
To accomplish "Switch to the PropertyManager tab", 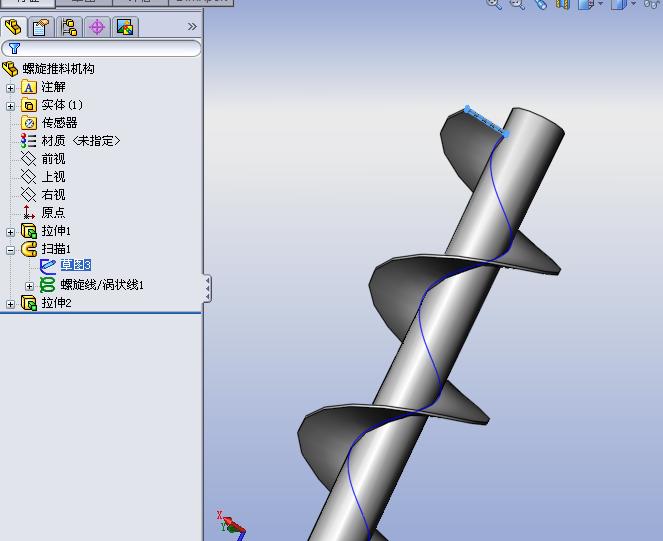I will tap(41, 27).
